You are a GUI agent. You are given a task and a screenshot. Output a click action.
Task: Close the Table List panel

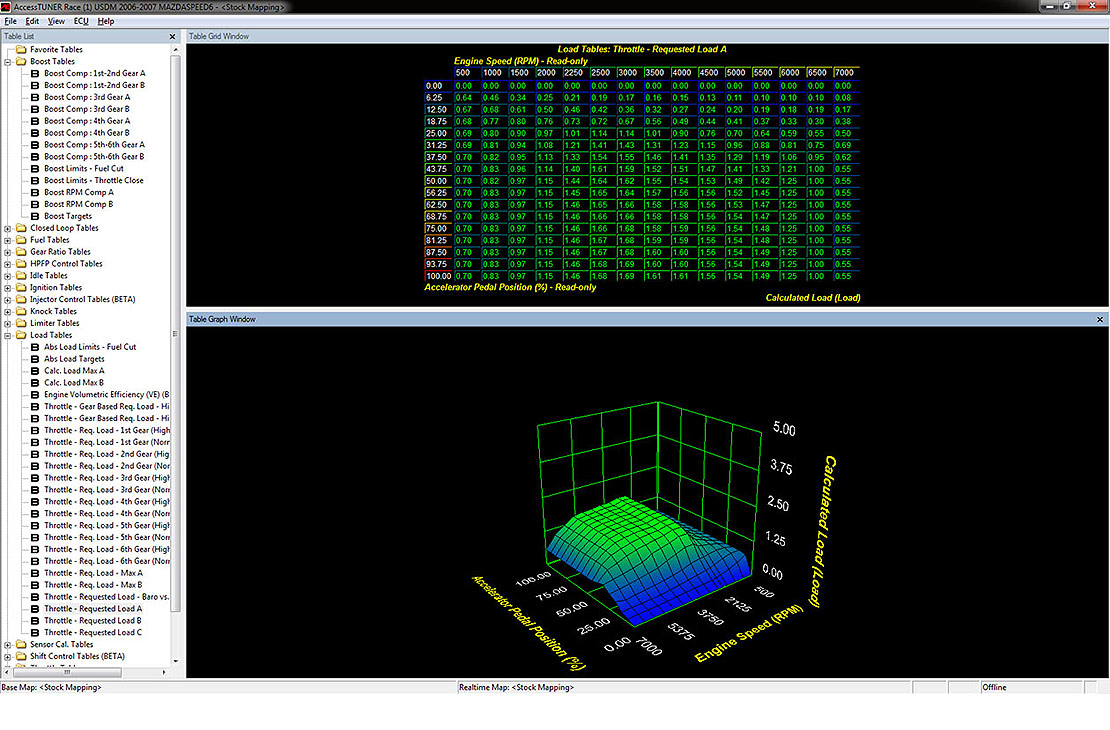coord(172,36)
